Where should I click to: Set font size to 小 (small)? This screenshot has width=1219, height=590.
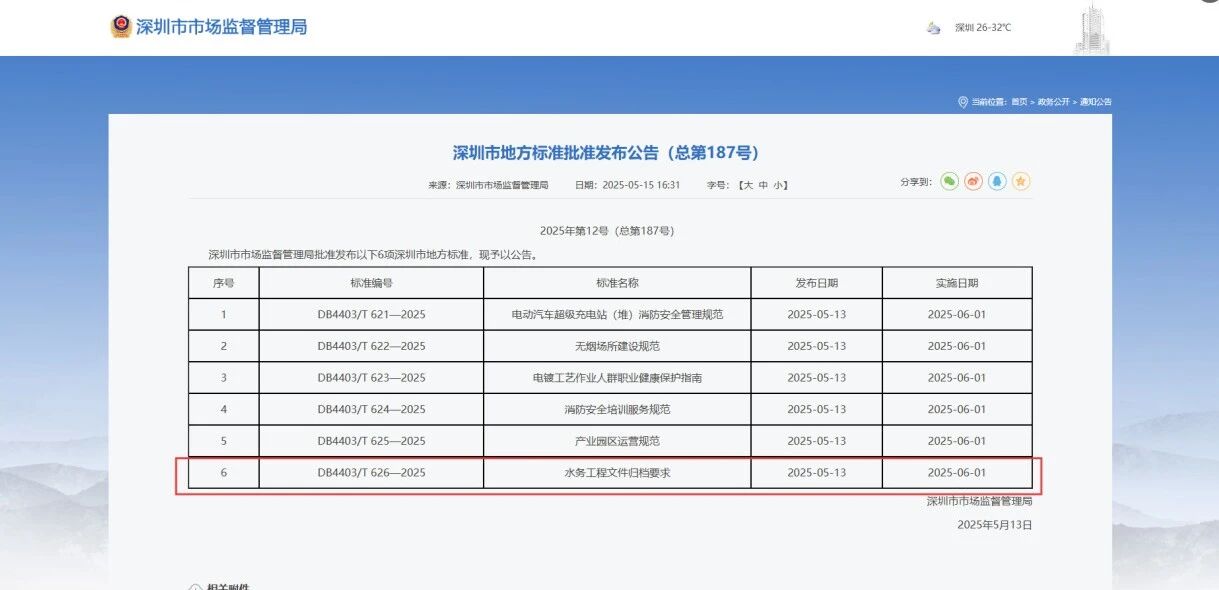pyautogui.click(x=780, y=185)
